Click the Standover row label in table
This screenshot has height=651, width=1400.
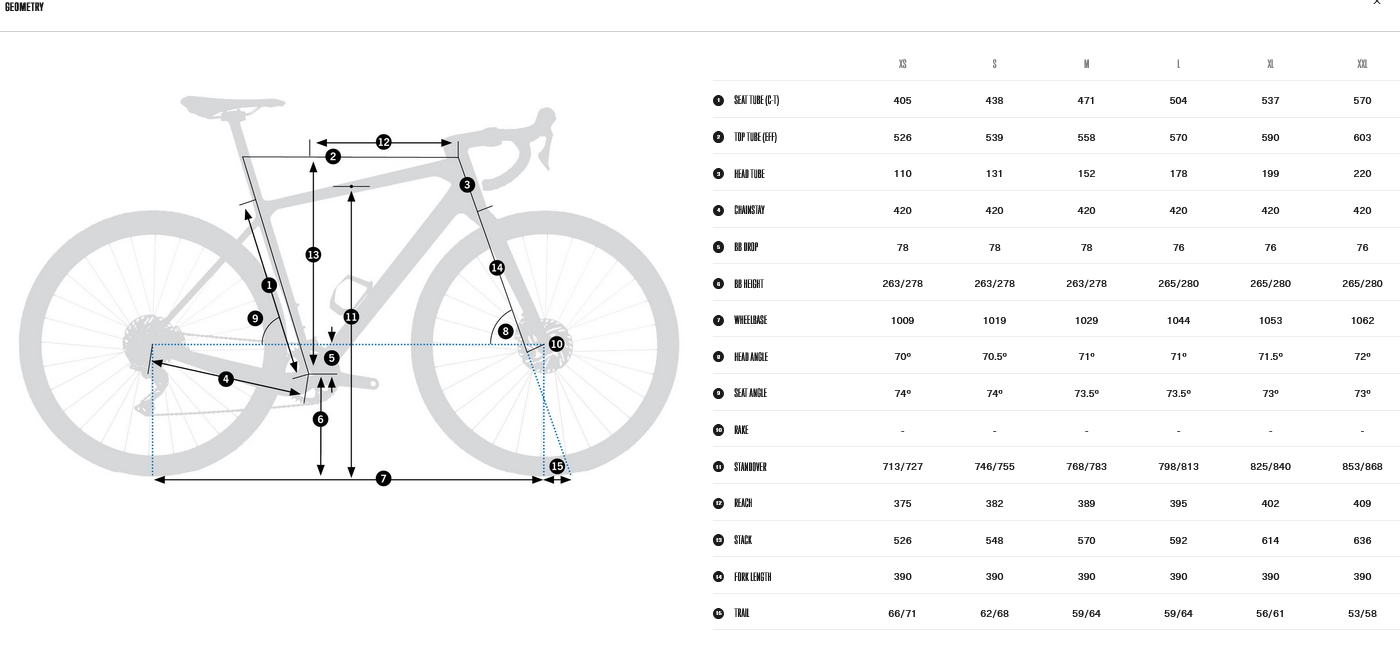[750, 467]
